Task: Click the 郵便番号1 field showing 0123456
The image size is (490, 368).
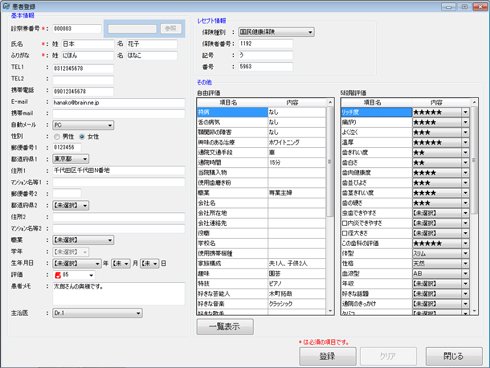Action: [x=67, y=147]
